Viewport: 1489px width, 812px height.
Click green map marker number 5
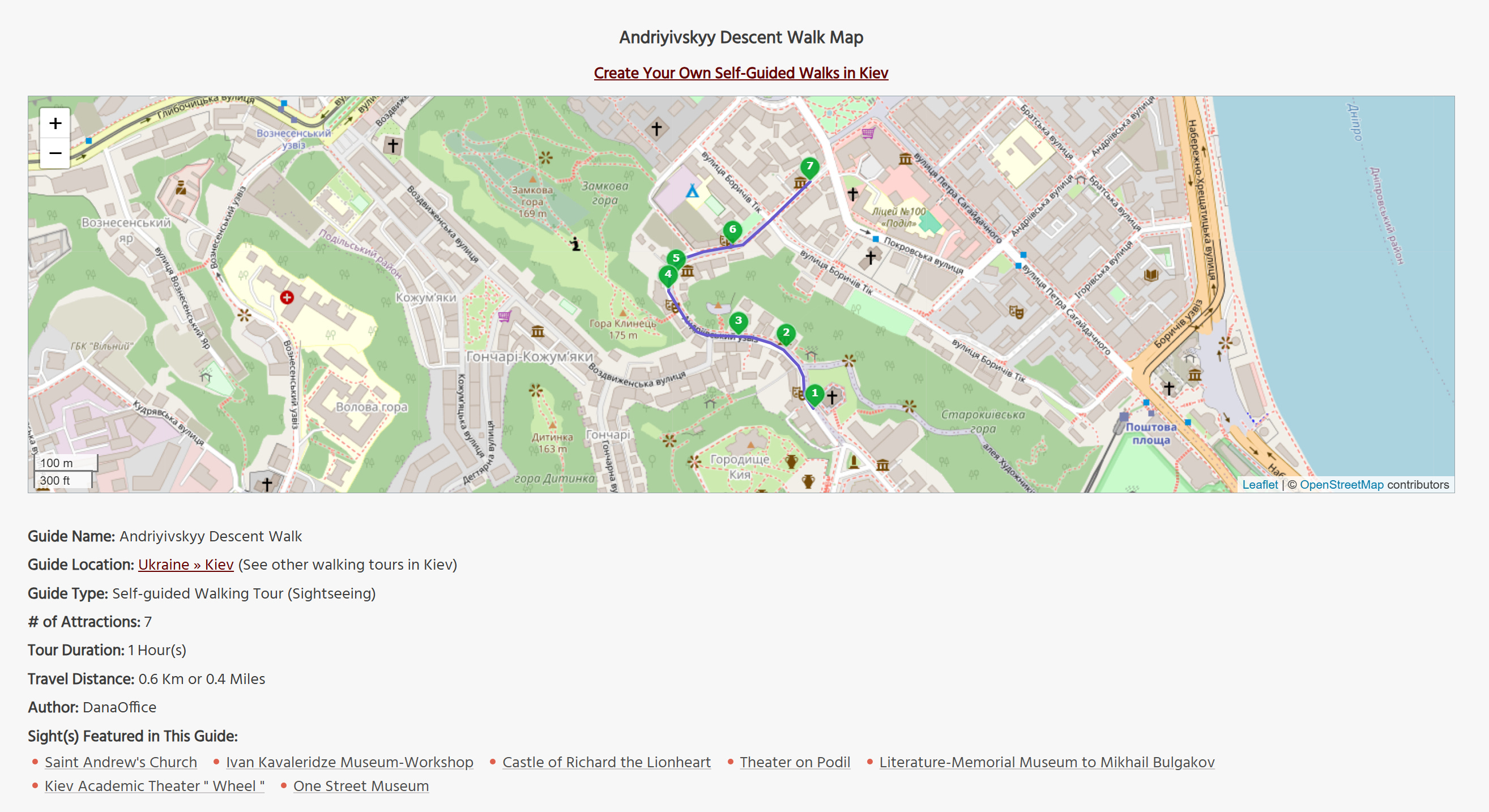click(x=676, y=258)
